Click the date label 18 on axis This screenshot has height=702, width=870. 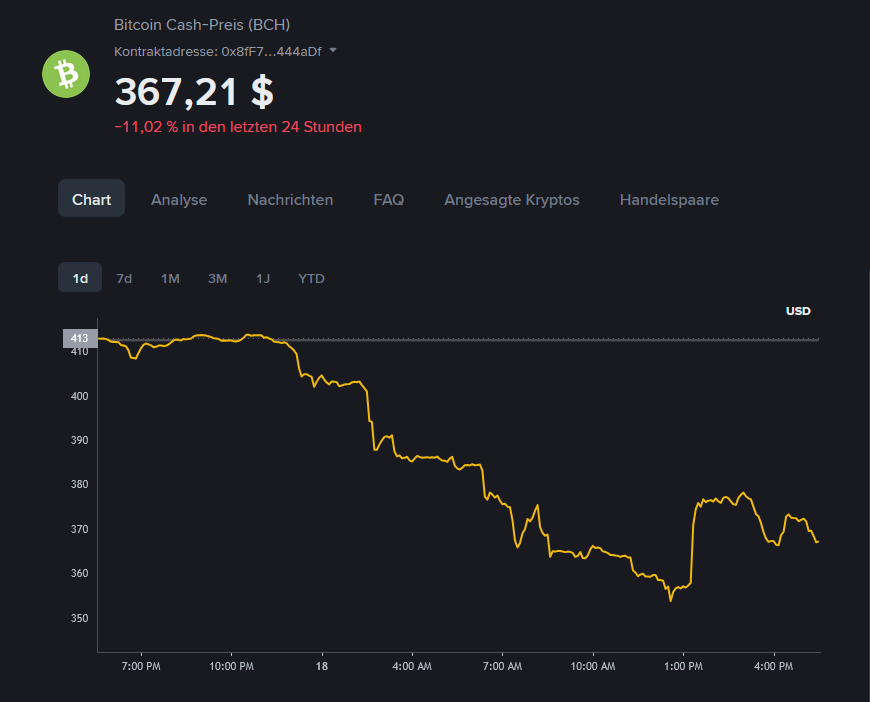pos(322,666)
